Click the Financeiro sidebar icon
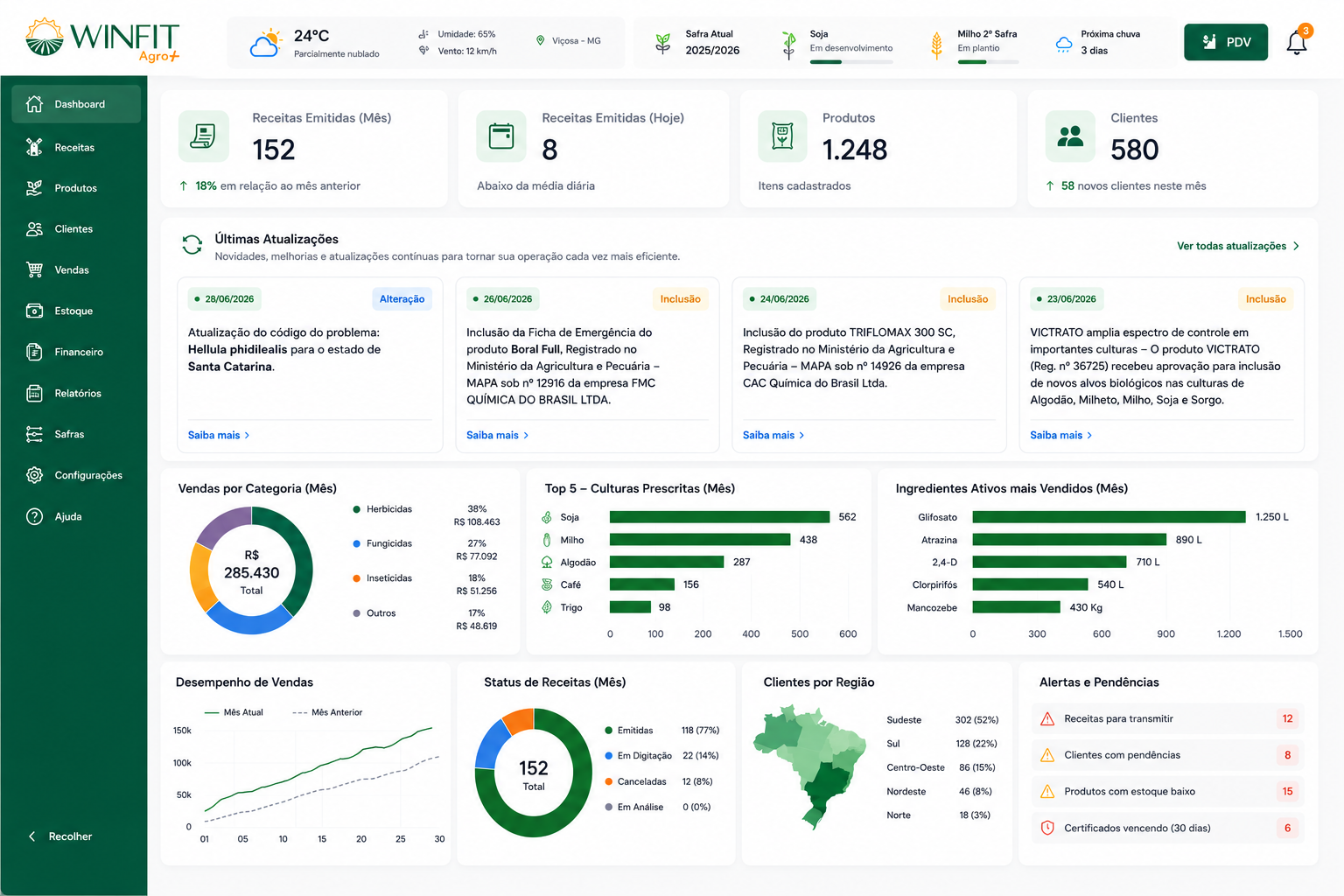 (x=34, y=352)
